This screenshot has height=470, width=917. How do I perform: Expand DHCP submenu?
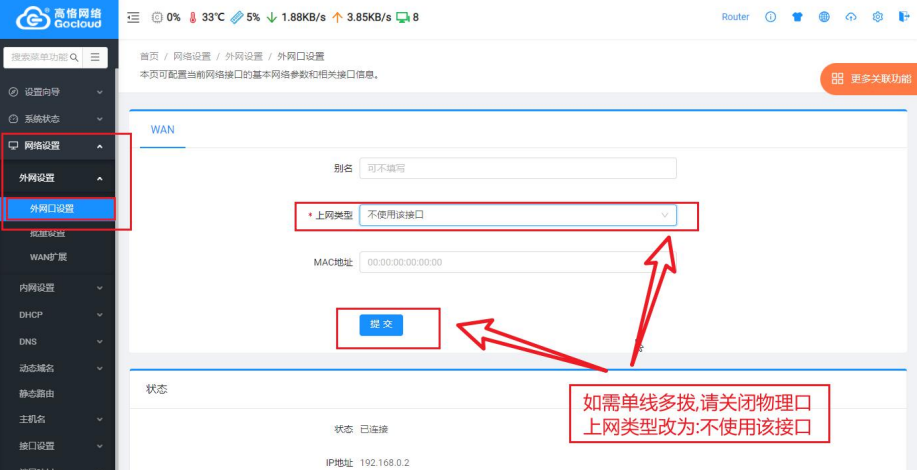pyautogui.click(x=57, y=315)
